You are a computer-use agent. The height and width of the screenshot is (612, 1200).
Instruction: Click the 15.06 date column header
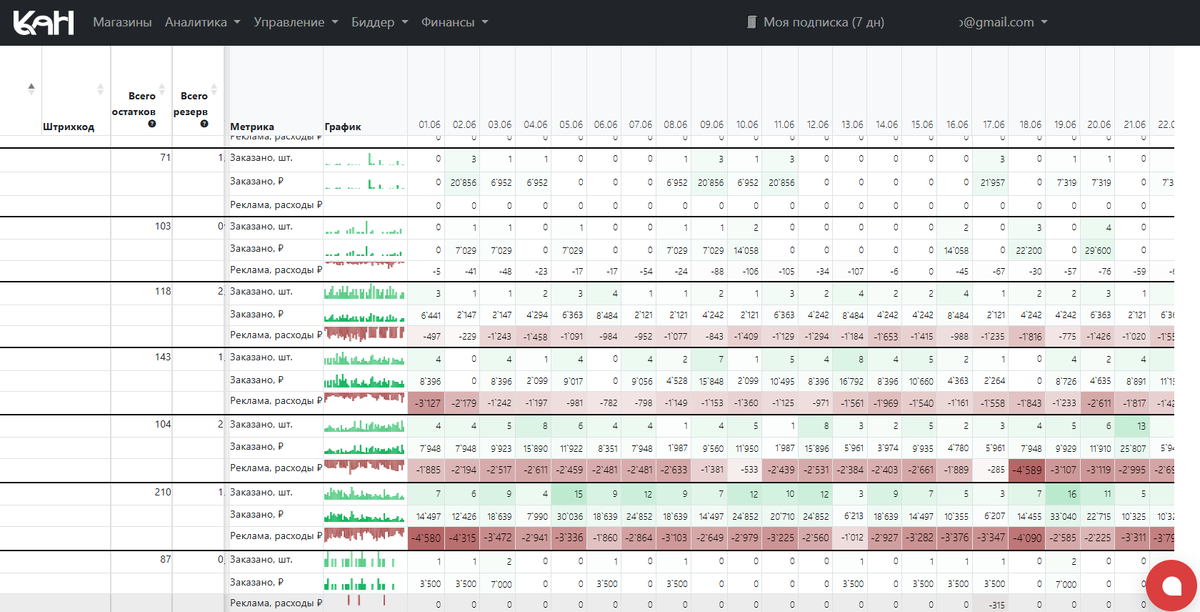point(922,125)
